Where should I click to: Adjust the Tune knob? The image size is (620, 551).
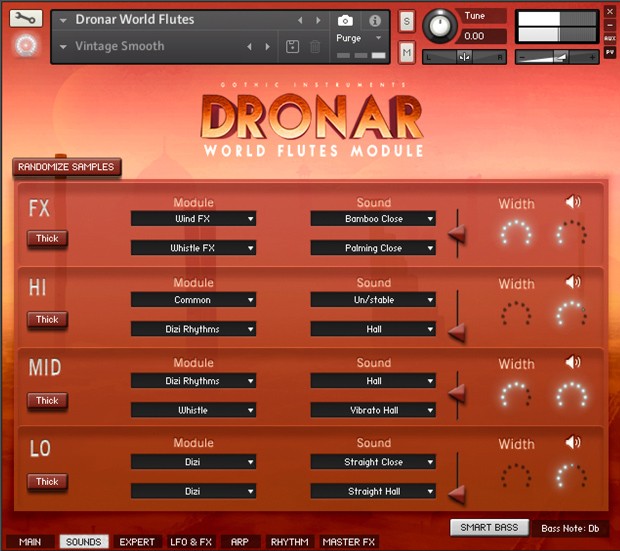[440, 26]
